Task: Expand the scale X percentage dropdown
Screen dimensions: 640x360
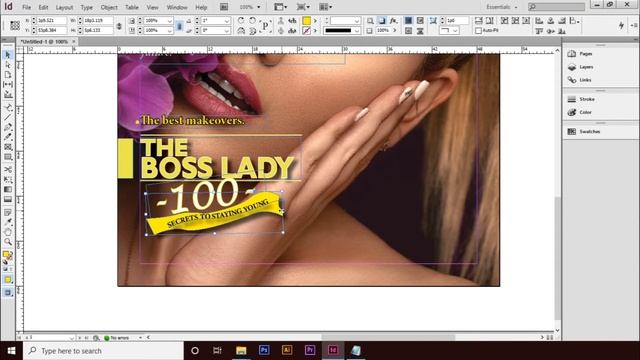Action: pos(169,20)
